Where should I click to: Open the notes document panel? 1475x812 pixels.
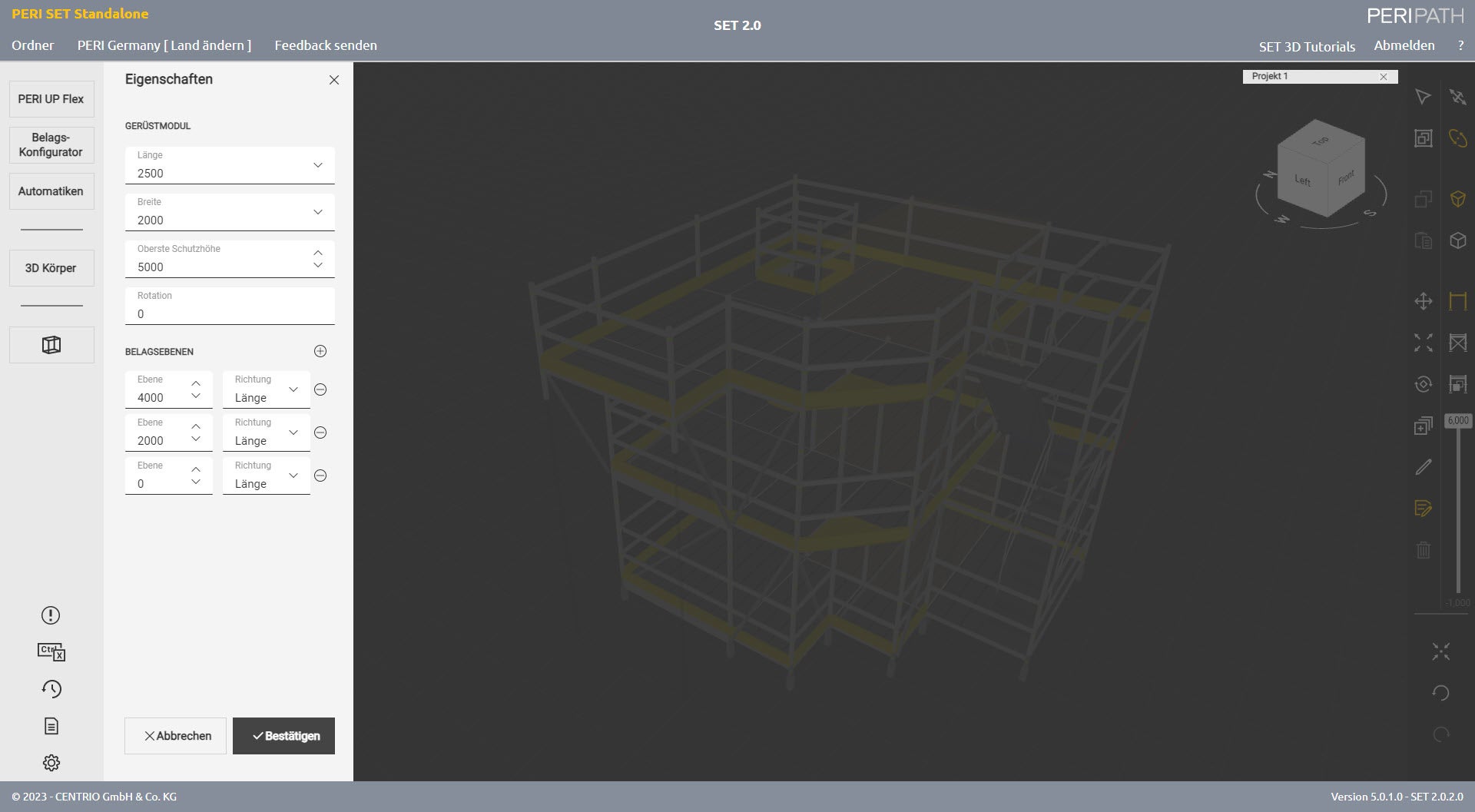click(x=51, y=725)
